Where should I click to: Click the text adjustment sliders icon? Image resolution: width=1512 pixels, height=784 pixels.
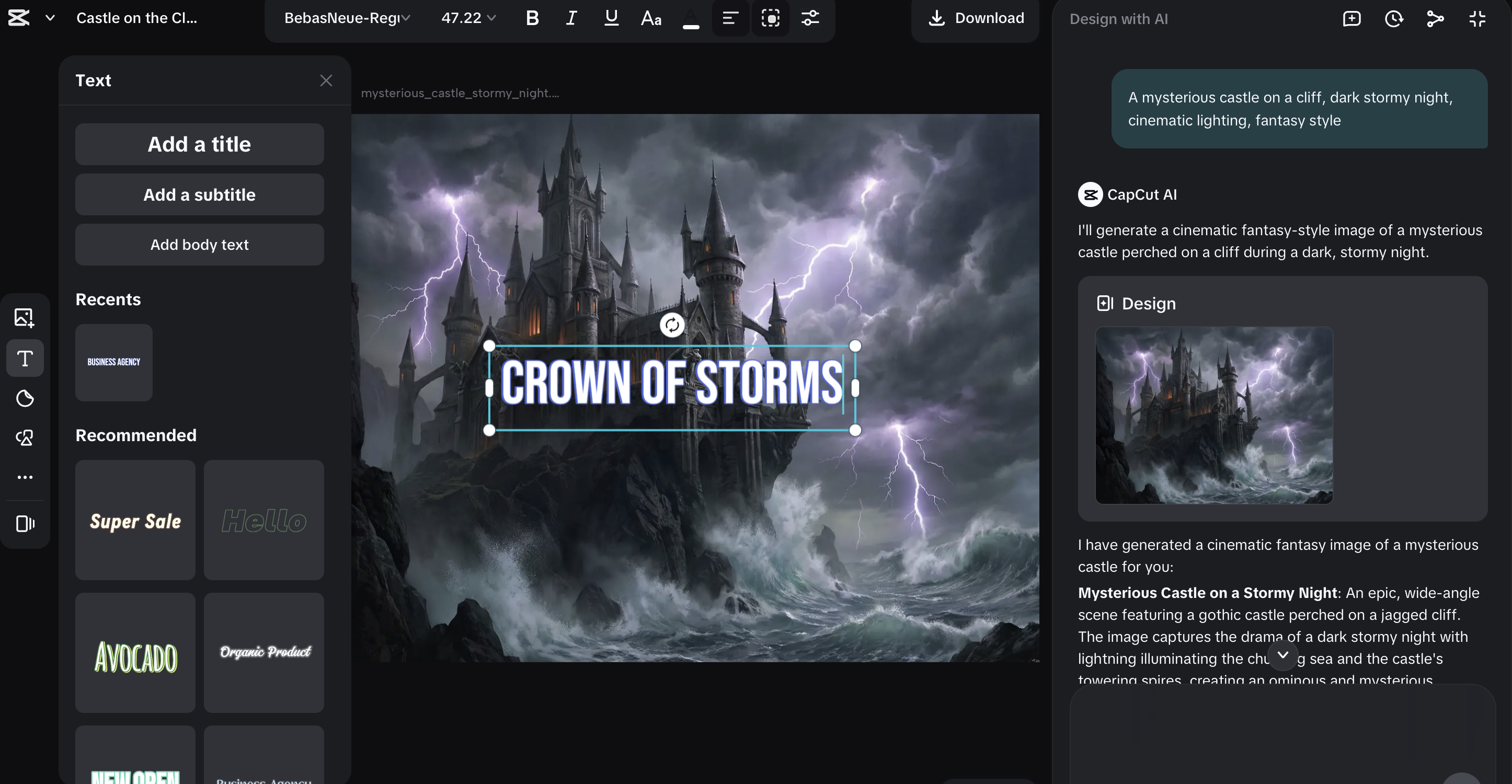click(810, 18)
